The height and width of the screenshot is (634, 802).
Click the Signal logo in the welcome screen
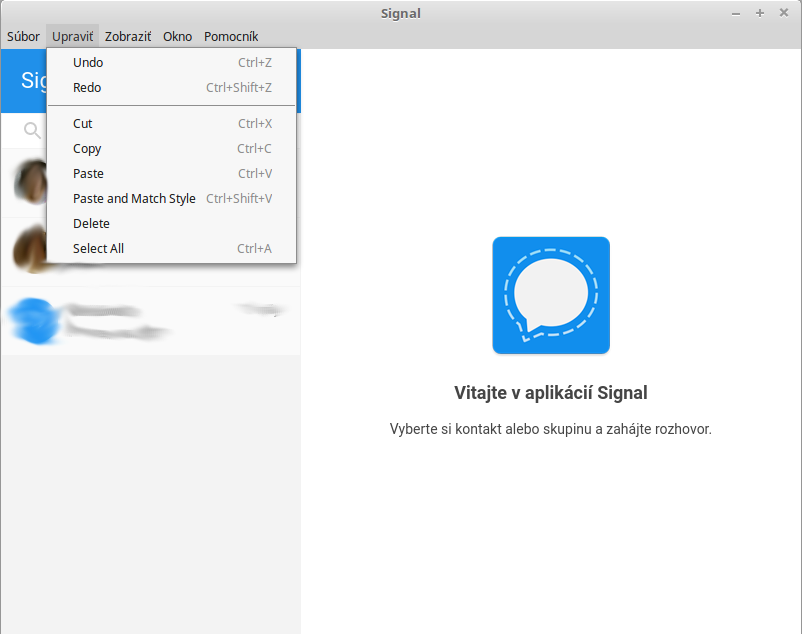[x=550, y=295]
